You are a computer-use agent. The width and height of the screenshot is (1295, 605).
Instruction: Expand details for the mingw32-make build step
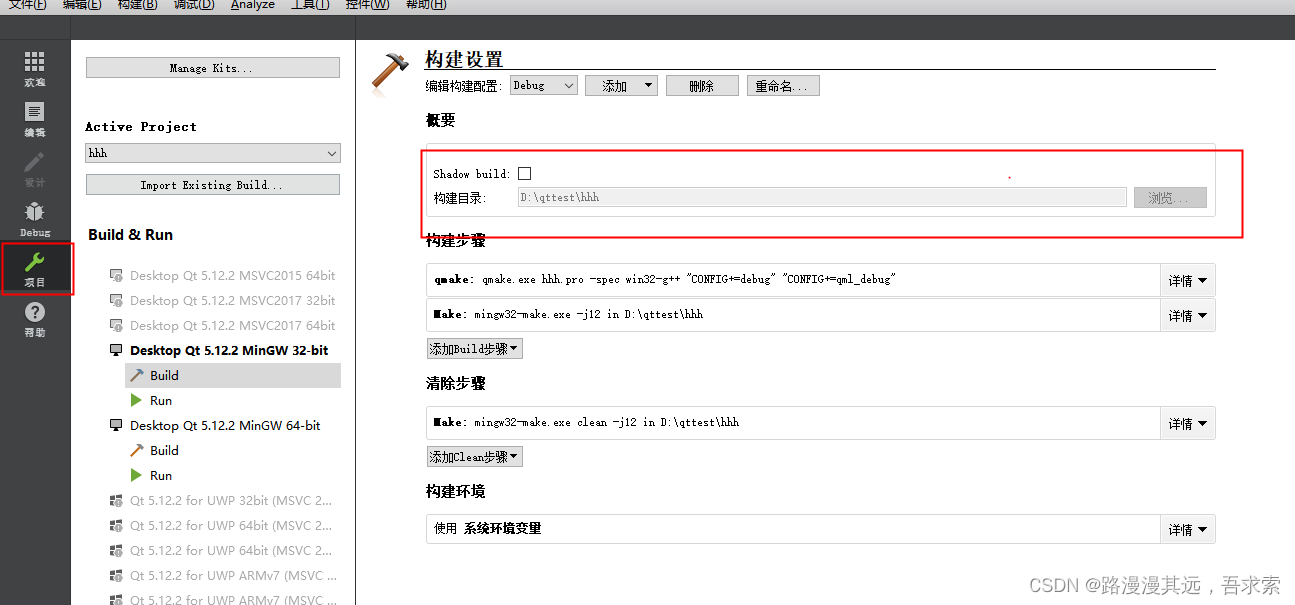tap(1187, 316)
